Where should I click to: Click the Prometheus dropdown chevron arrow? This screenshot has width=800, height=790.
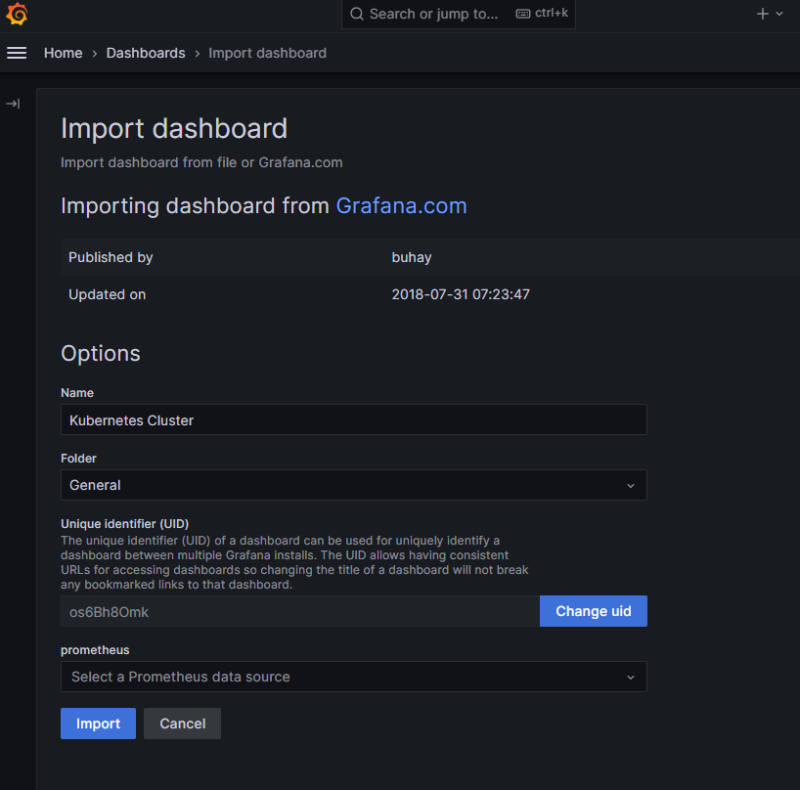[x=630, y=677]
